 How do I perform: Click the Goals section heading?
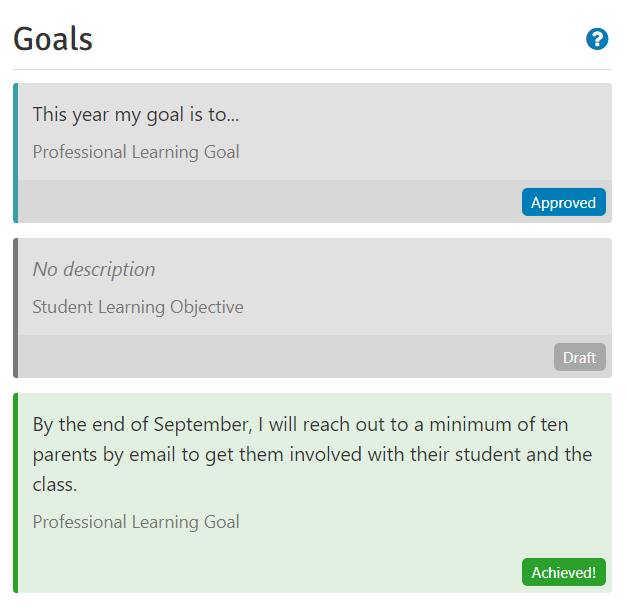click(53, 39)
